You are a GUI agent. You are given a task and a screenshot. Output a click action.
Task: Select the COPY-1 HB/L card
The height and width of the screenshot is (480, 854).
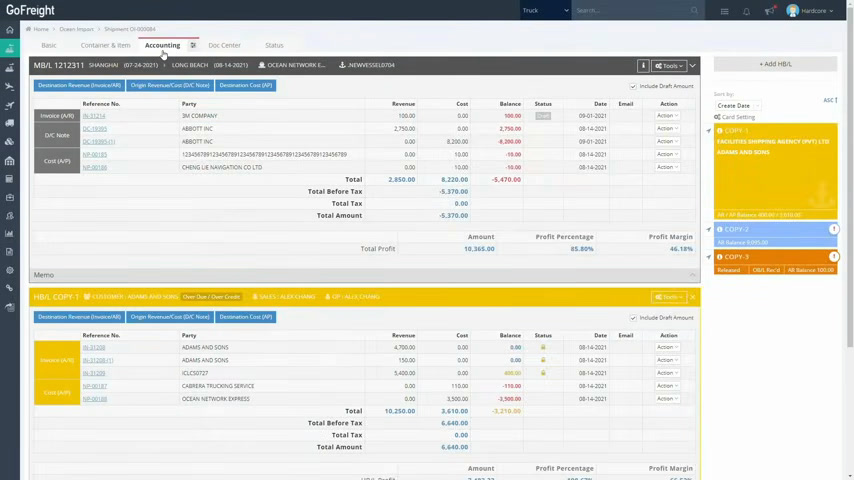(776, 171)
